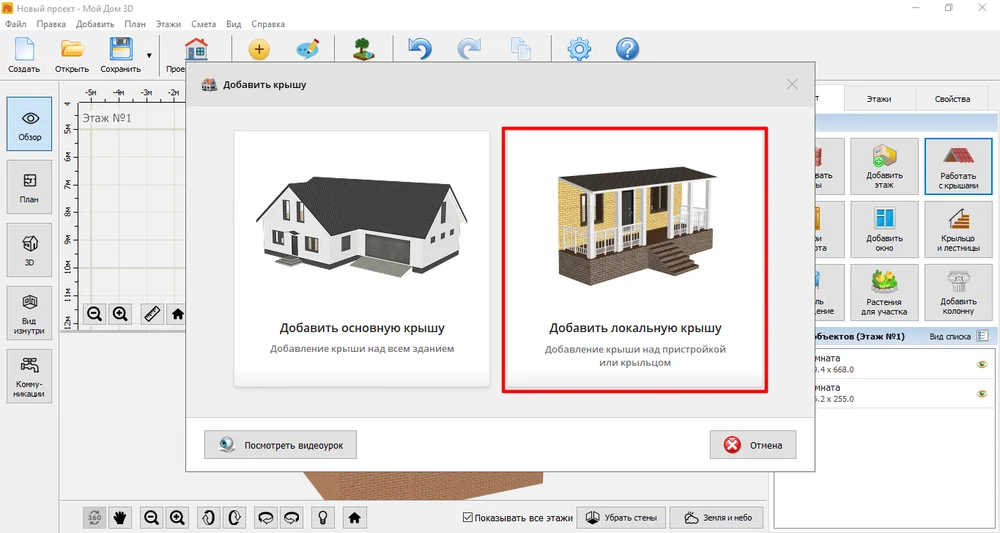Expand the Сохранить dropdown arrow
Viewport: 1000px width, 533px height.
click(x=149, y=55)
